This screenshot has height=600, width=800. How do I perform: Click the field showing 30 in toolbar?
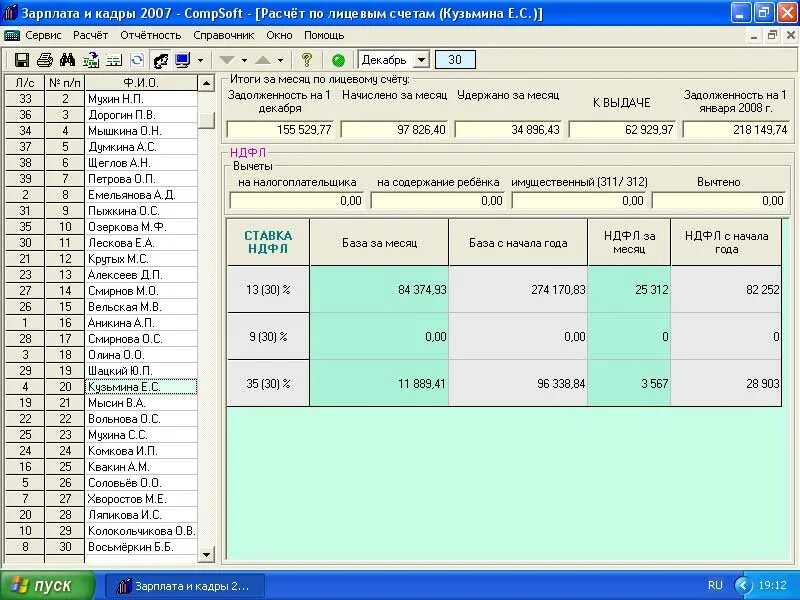pyautogui.click(x=455, y=60)
